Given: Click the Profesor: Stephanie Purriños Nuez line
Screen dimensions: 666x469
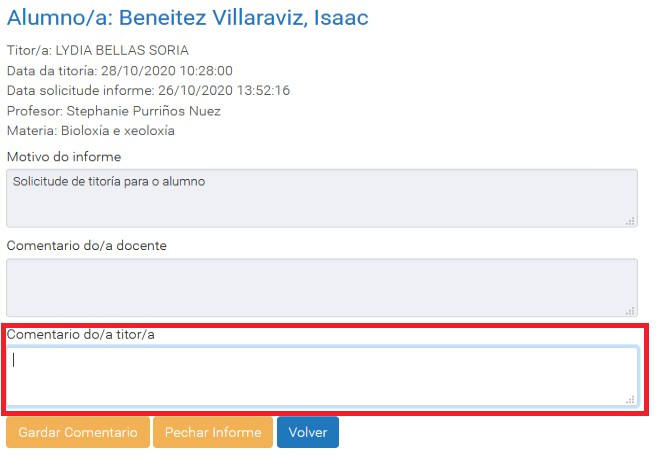Looking at the screenshot, I should point(114,111).
